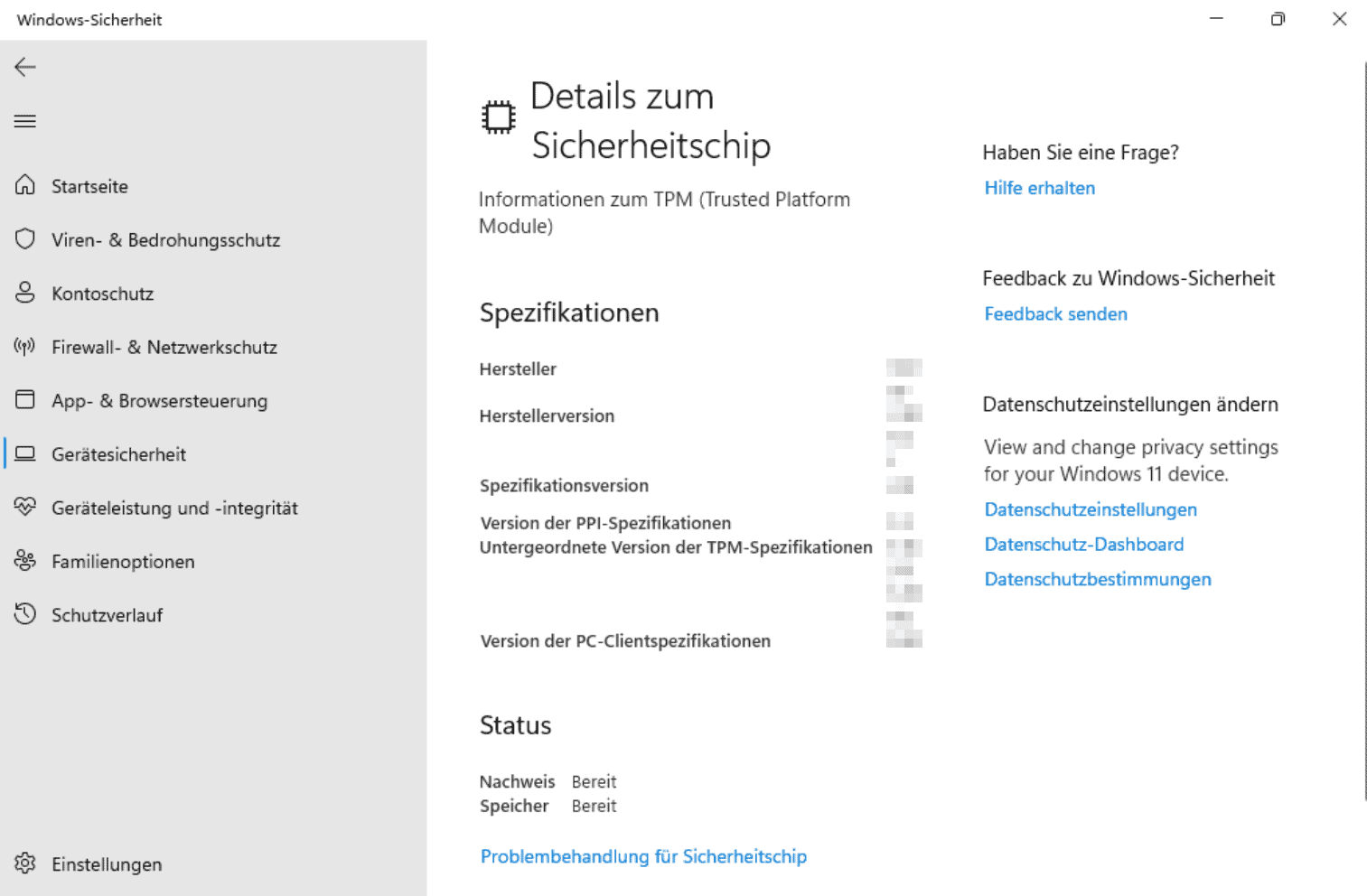Viewport: 1367px width, 896px height.
Task: Open Problembehandlung für Sicherheitschip link
Action: click(643, 856)
